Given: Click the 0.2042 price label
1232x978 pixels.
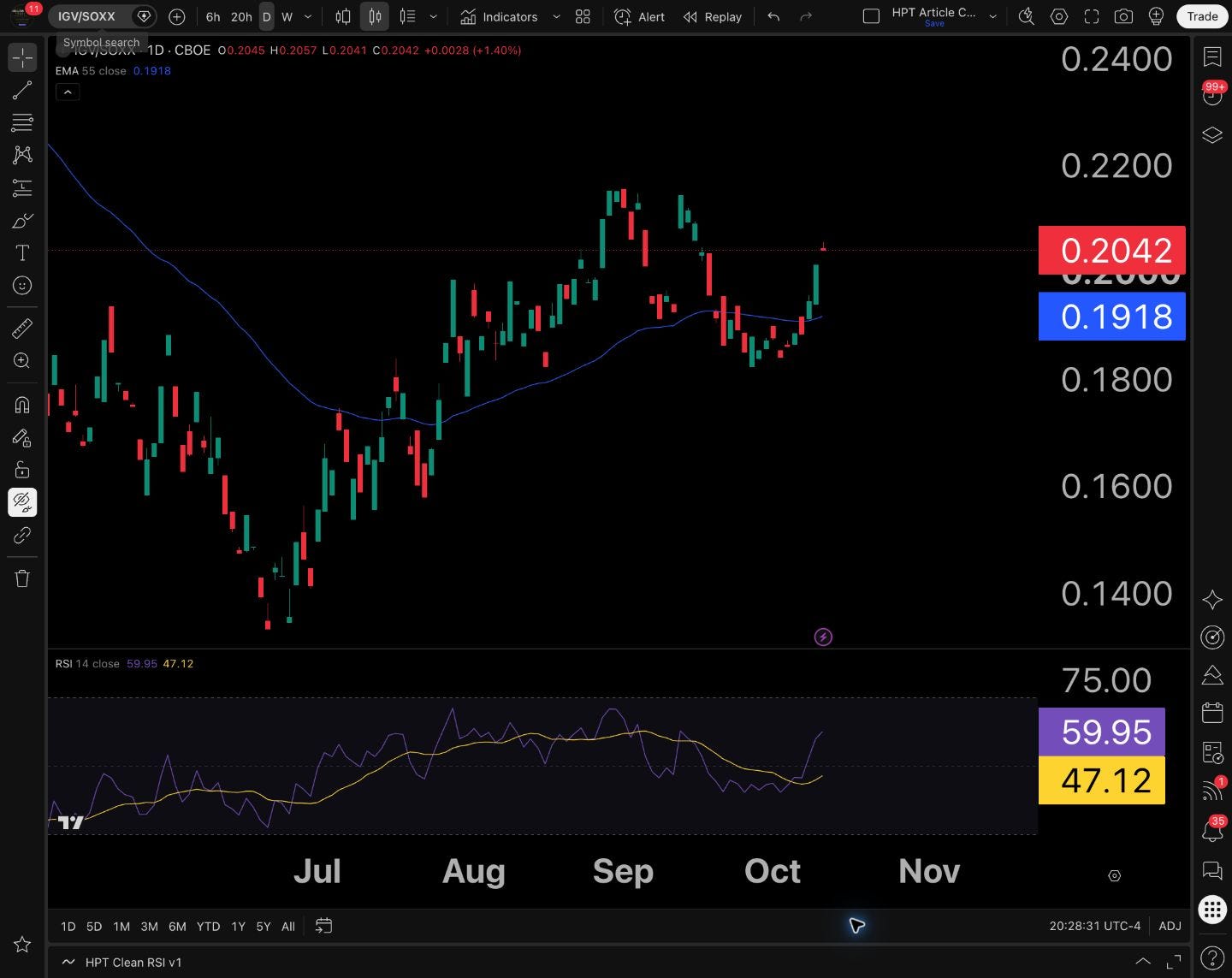Looking at the screenshot, I should tap(1111, 250).
